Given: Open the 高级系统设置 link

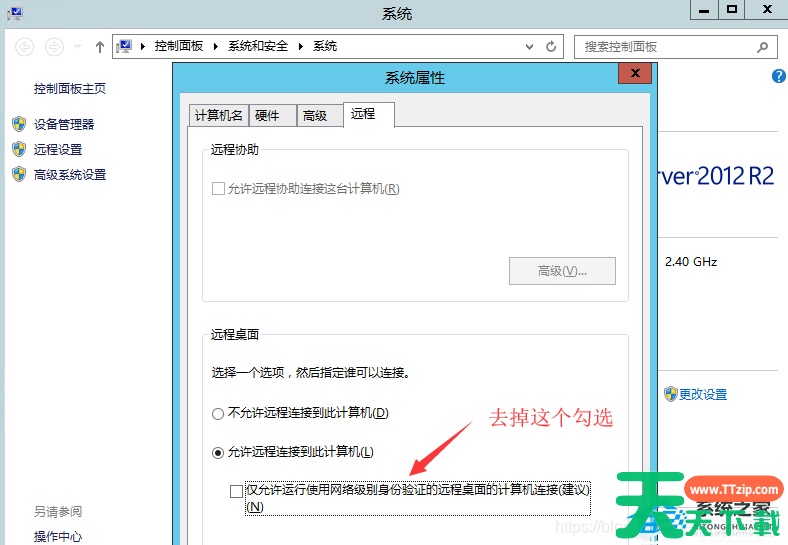Looking at the screenshot, I should click(x=70, y=174).
